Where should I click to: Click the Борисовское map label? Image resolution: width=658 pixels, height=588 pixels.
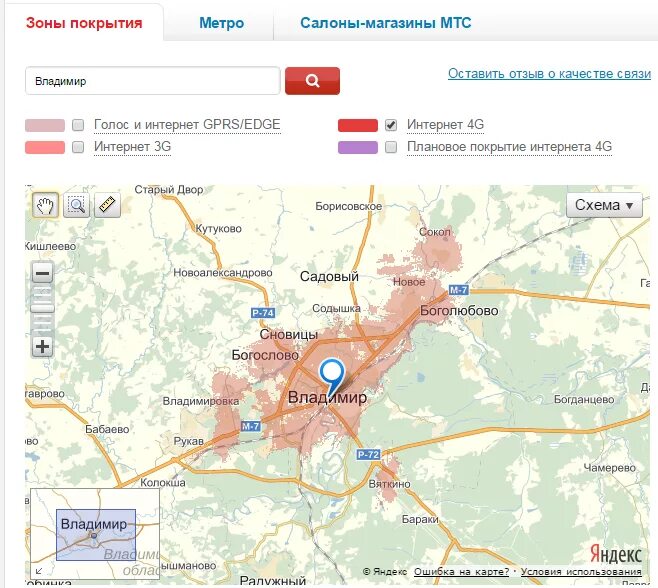[x=349, y=206]
